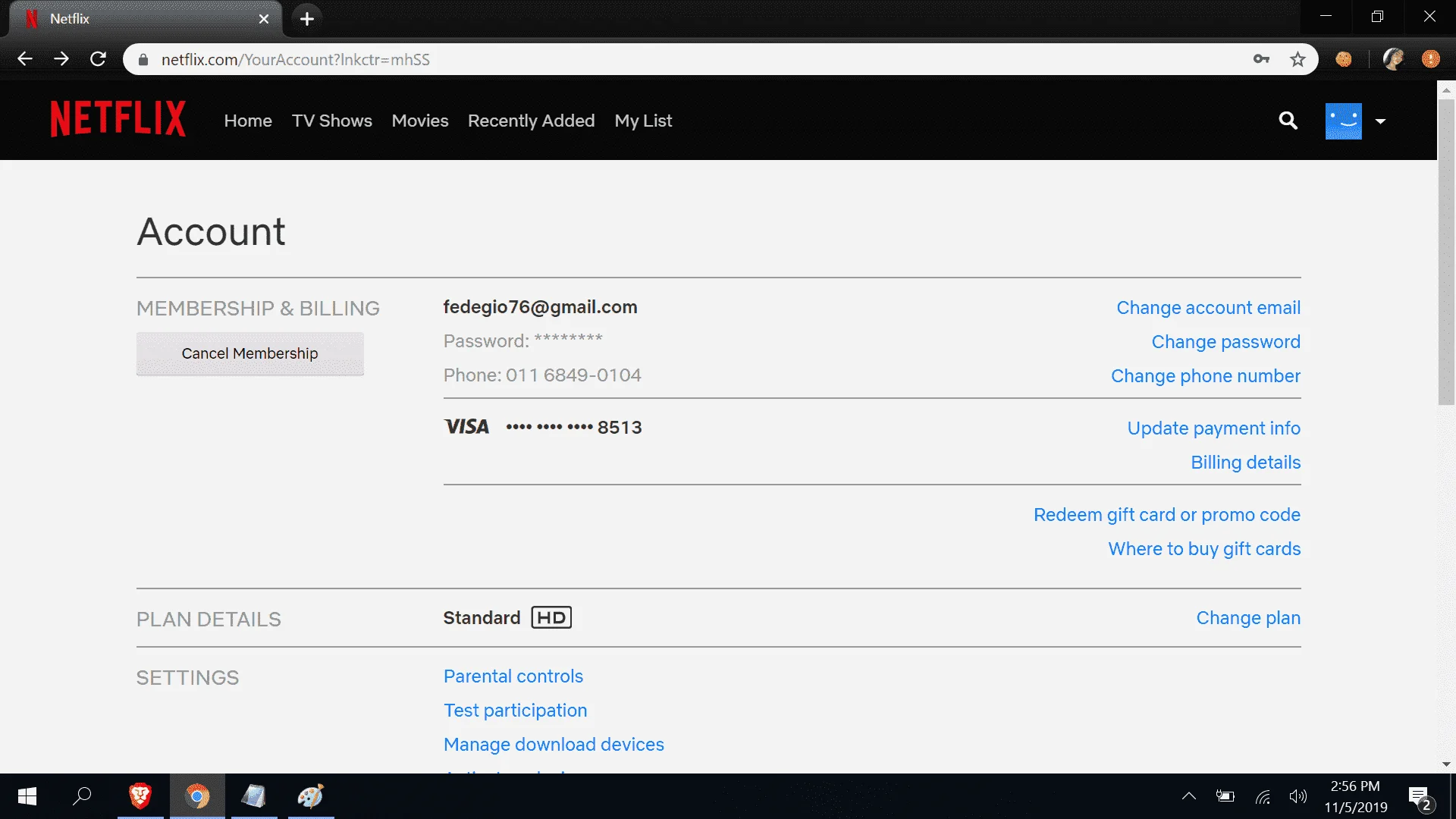The width and height of the screenshot is (1456, 819).
Task: Click the account email fedegio76@gmail.com
Action: click(541, 307)
